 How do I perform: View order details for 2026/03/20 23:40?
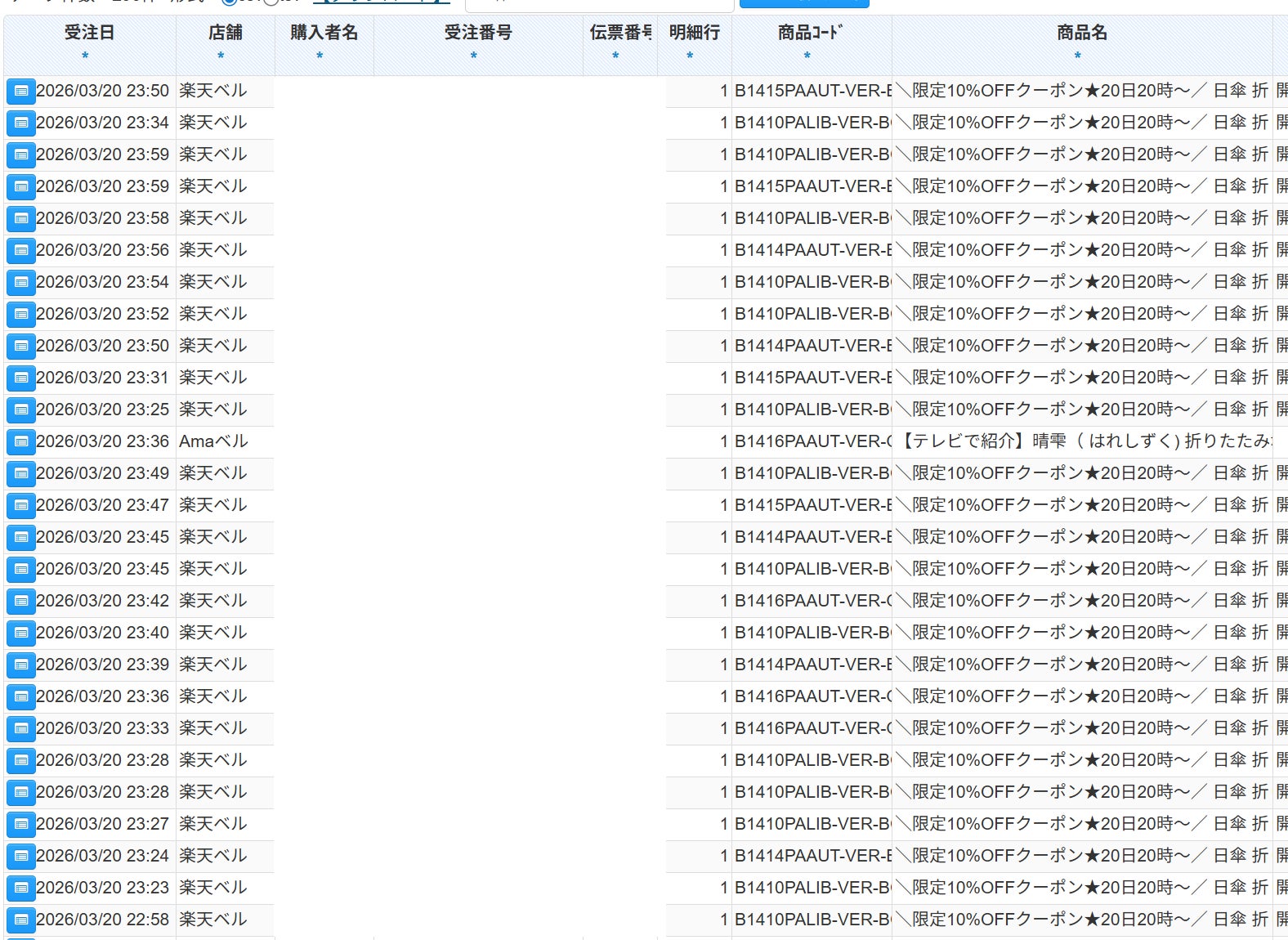point(21,633)
